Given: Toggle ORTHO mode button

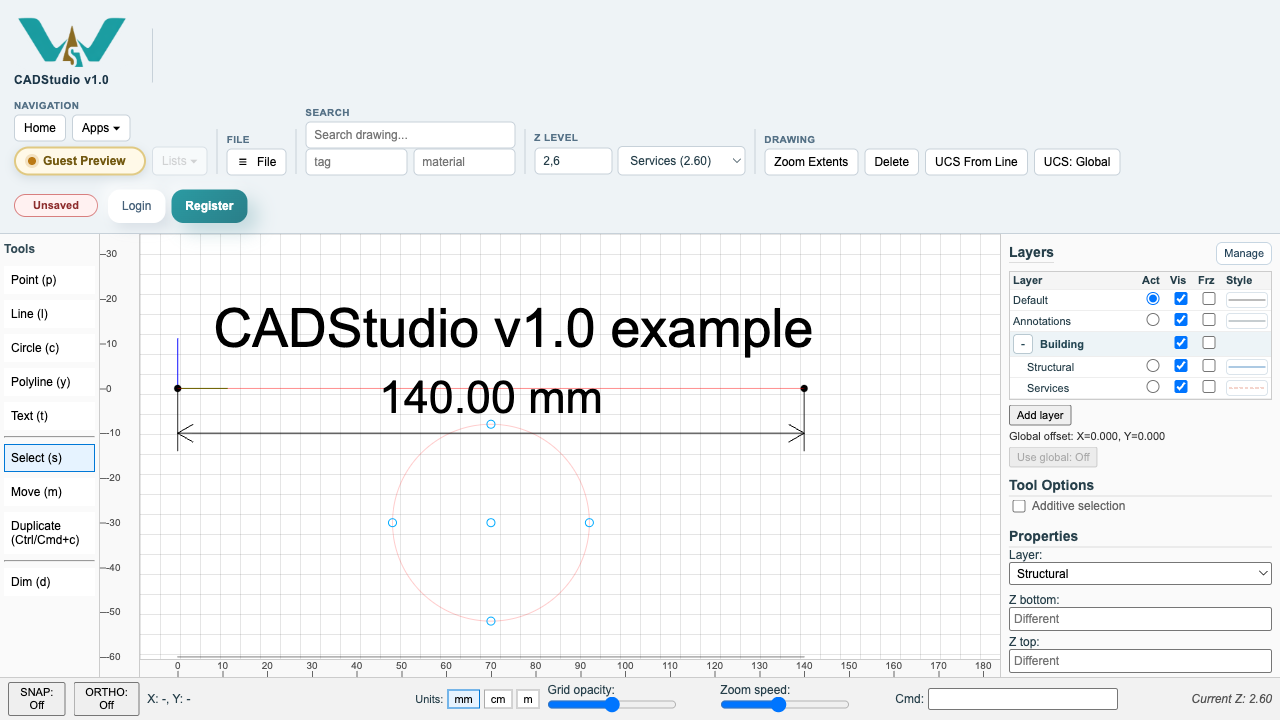Looking at the screenshot, I should (107, 698).
